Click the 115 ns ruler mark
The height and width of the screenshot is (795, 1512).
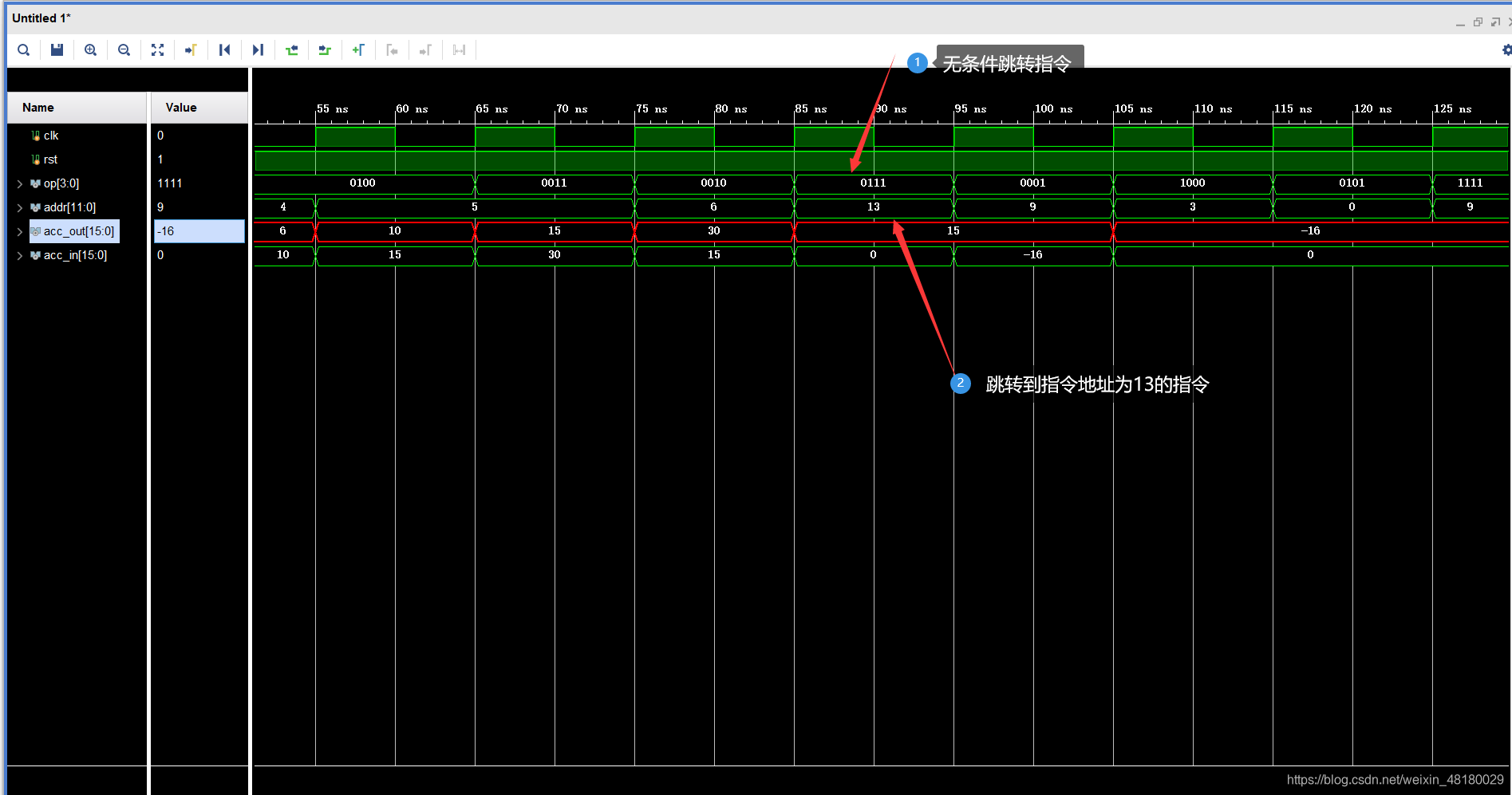click(1293, 108)
